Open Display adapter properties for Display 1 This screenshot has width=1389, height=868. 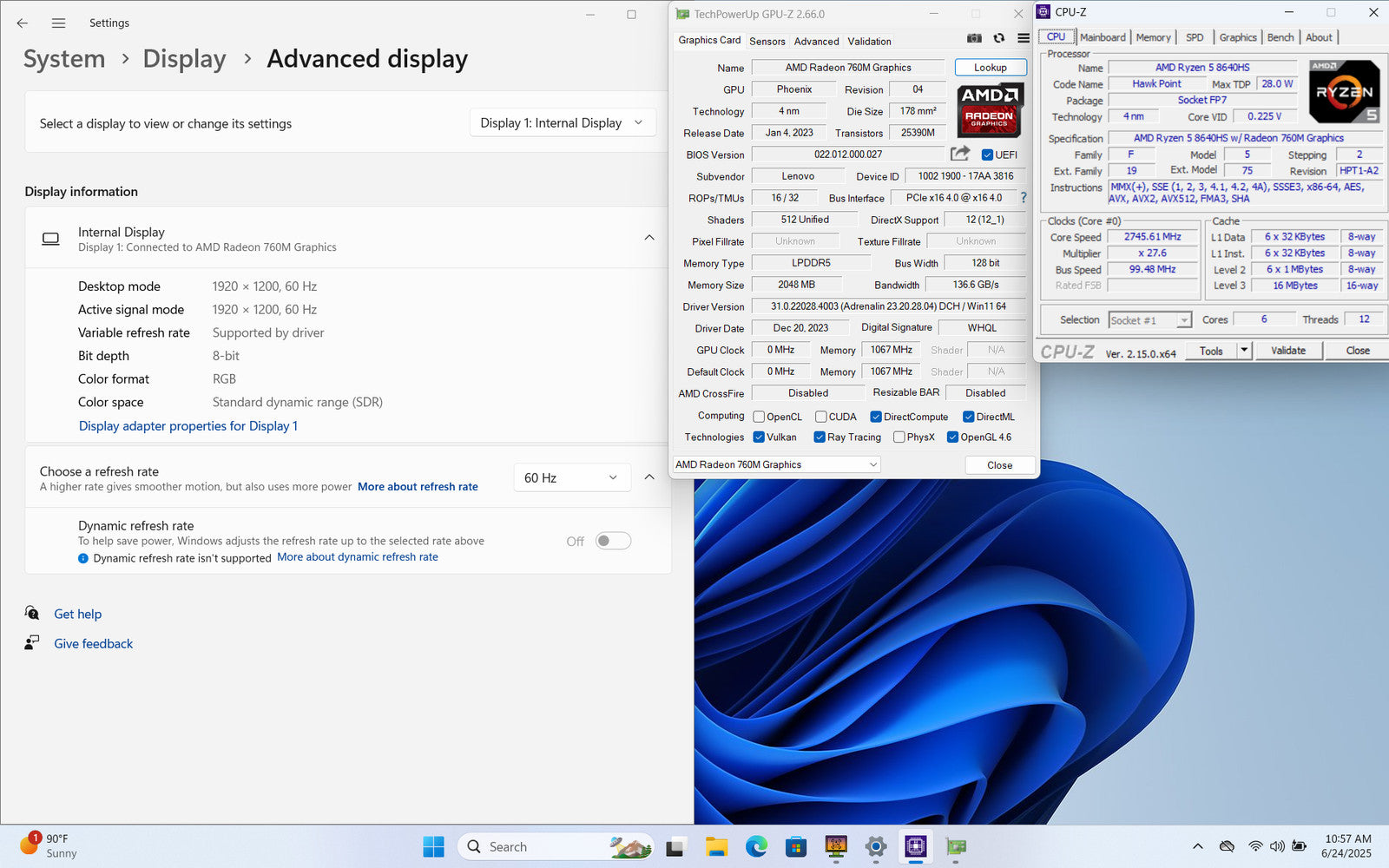point(188,426)
